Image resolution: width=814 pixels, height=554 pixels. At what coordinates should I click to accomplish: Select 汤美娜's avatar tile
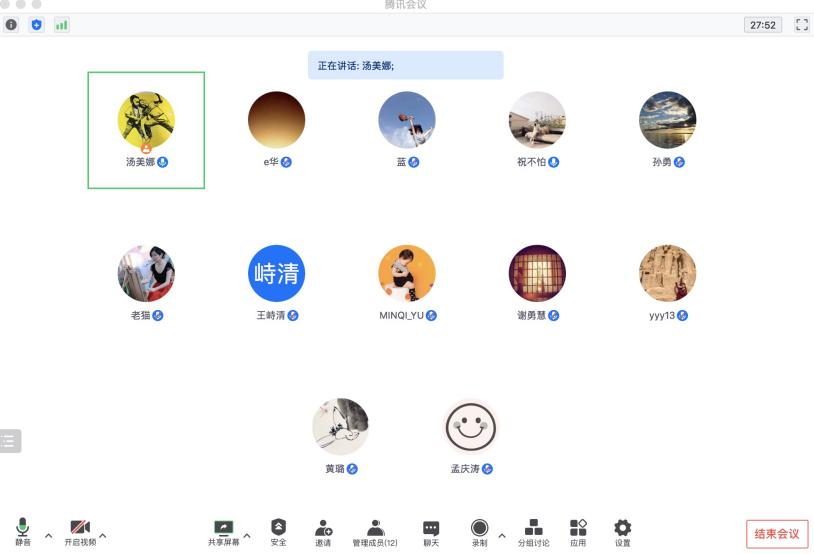[146, 128]
